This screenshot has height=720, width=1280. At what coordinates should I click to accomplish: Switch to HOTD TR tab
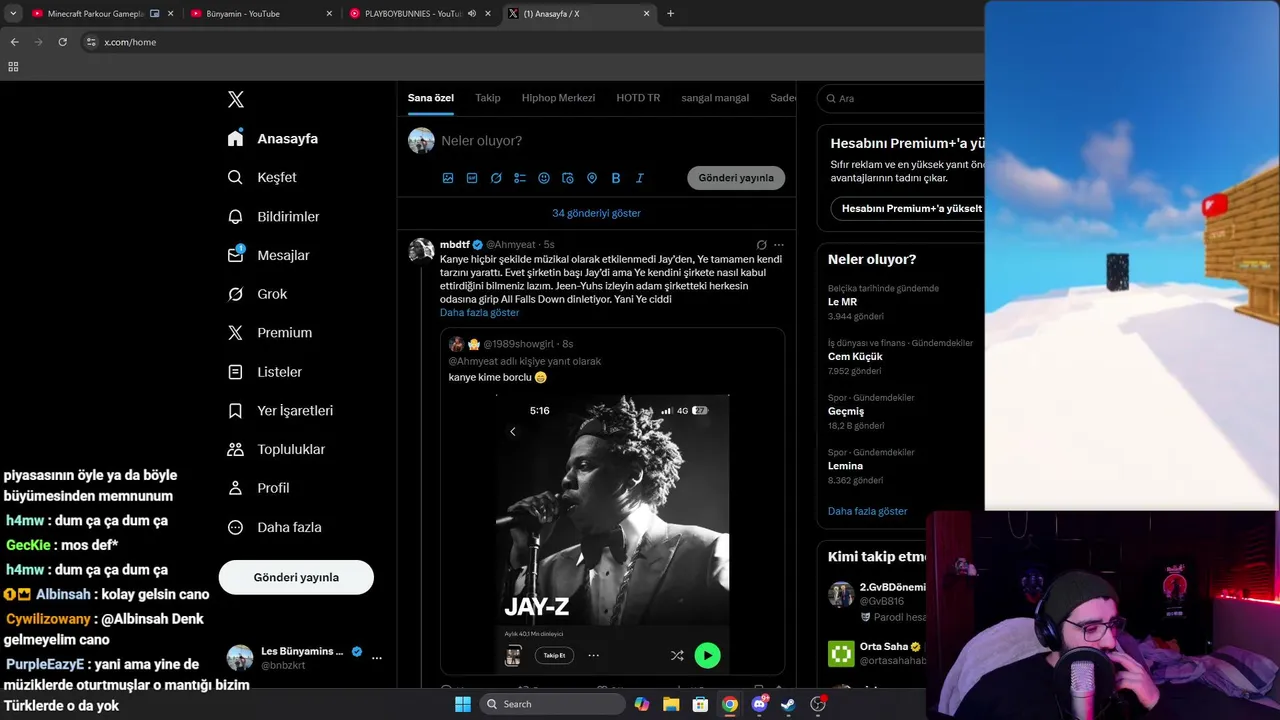(638, 98)
